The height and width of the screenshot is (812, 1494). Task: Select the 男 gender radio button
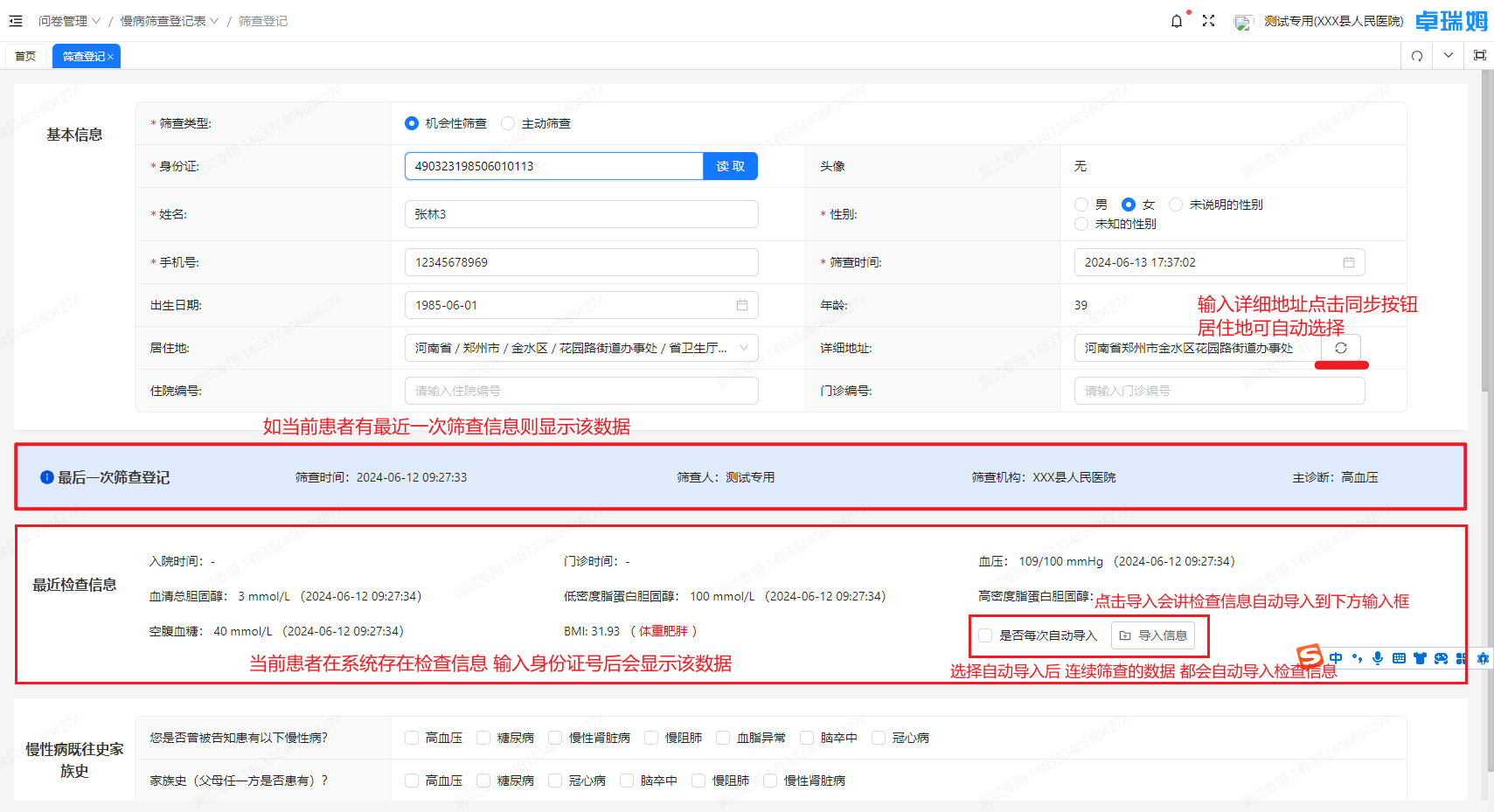coord(1081,204)
